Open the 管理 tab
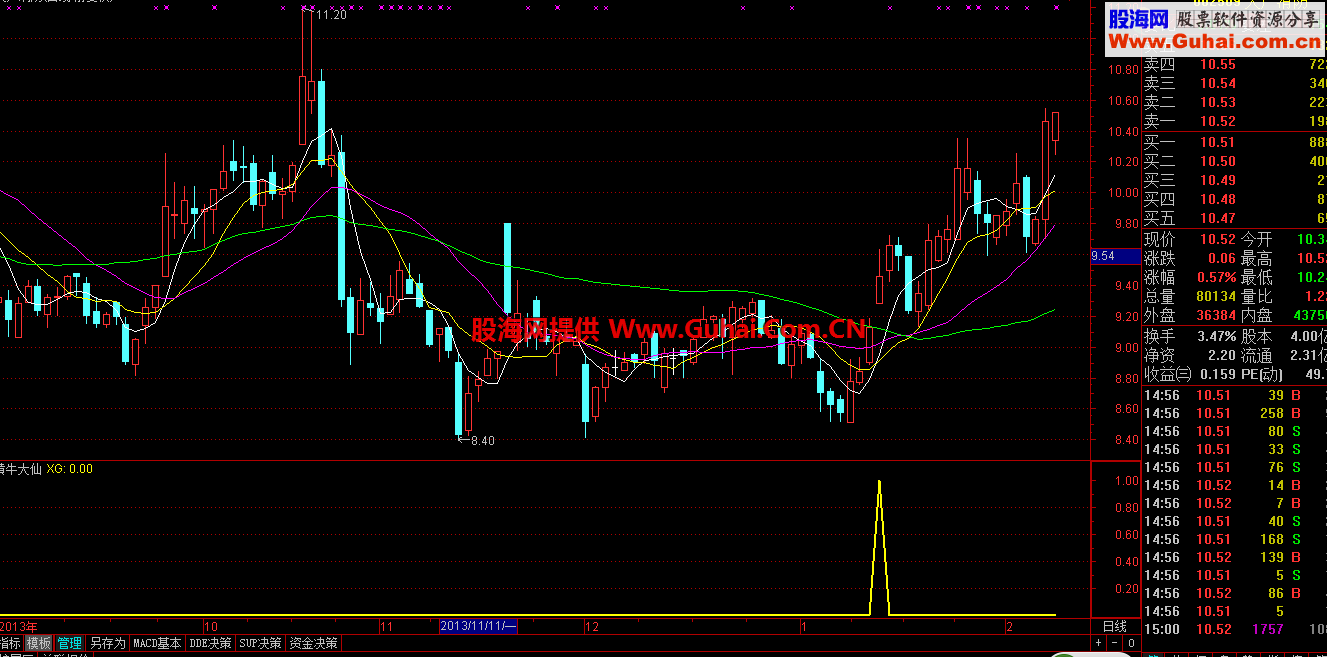 pyautogui.click(x=70, y=643)
